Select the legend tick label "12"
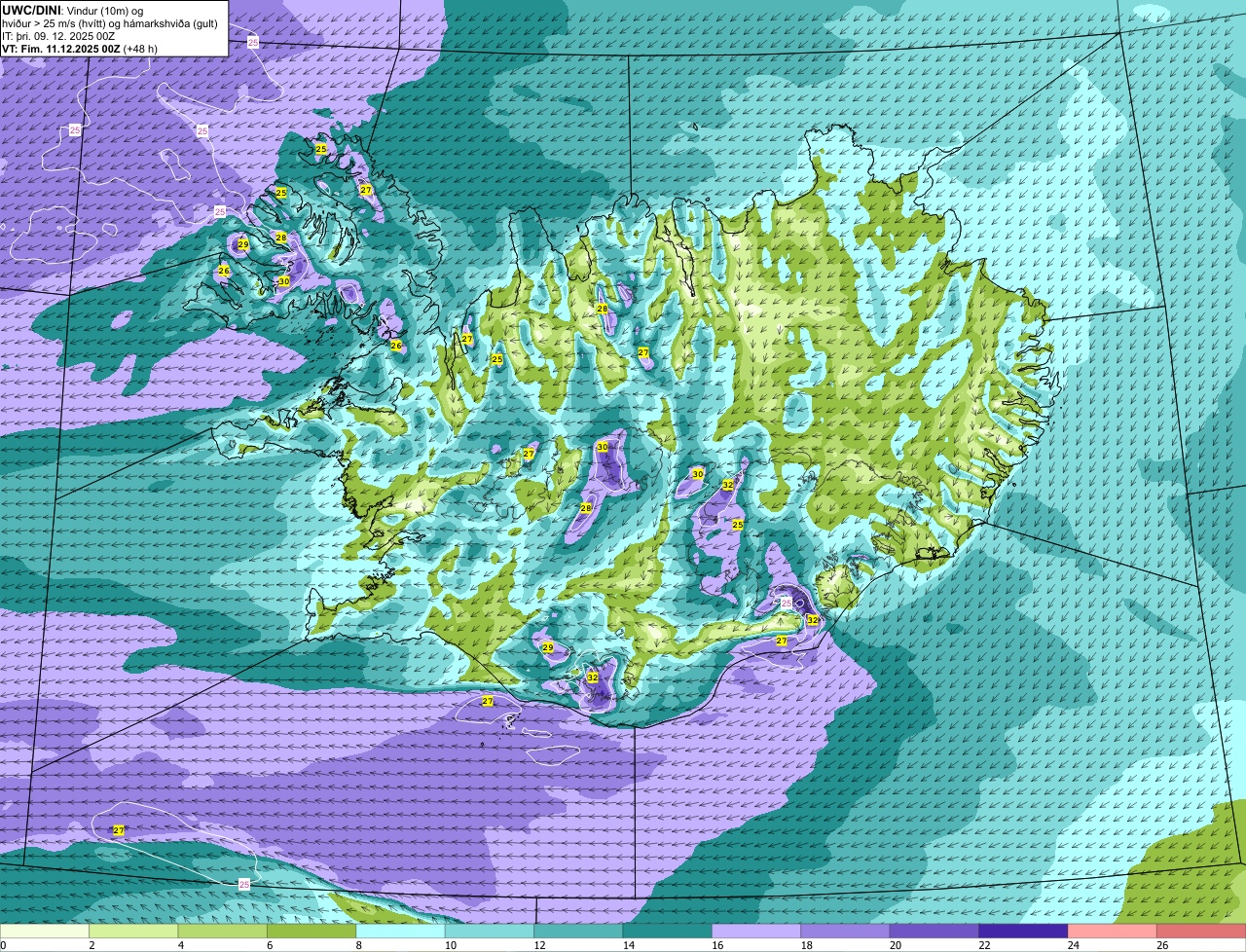 [x=539, y=945]
